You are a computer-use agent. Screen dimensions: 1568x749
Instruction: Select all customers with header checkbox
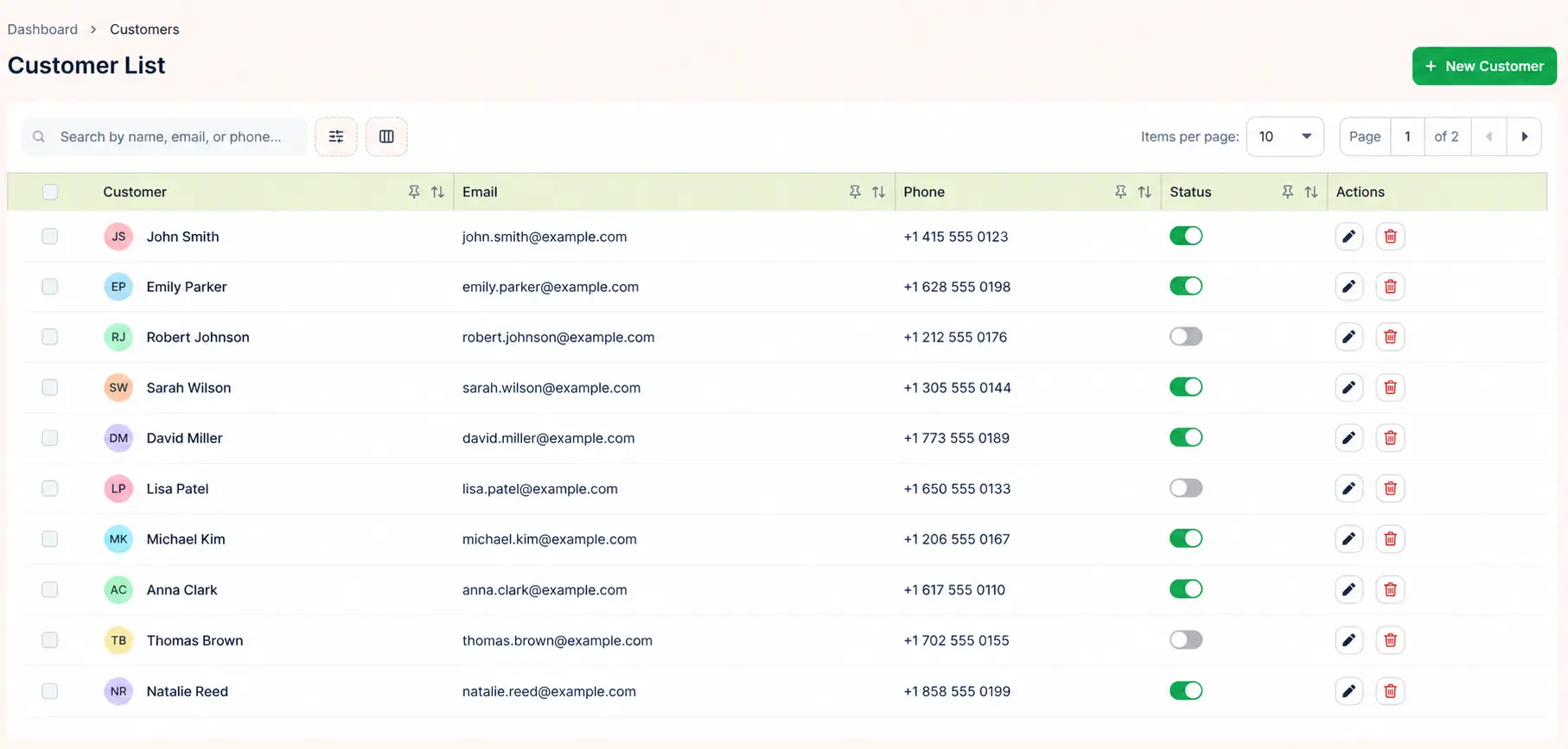pyautogui.click(x=50, y=192)
